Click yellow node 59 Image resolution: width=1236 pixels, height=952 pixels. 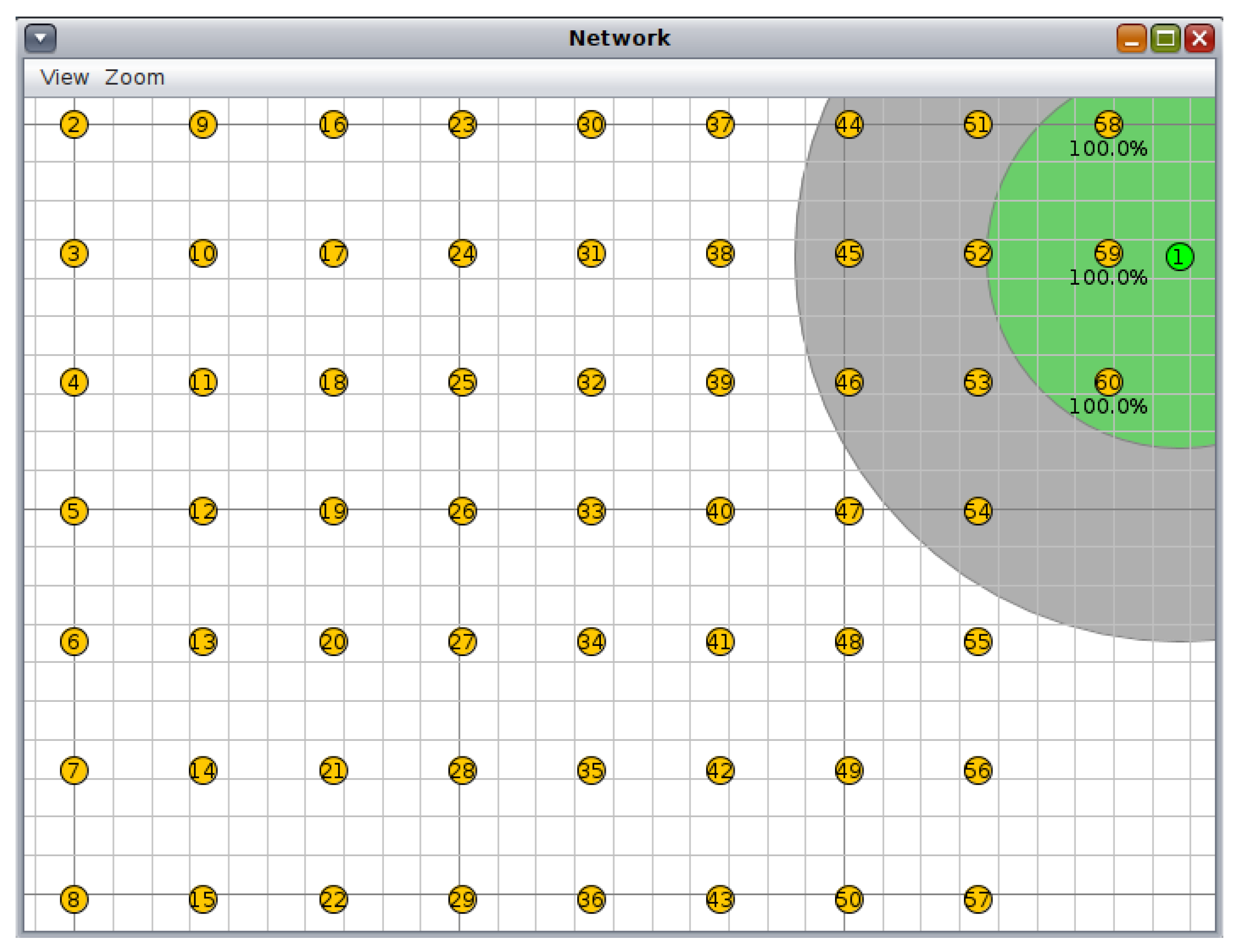pos(1108,253)
